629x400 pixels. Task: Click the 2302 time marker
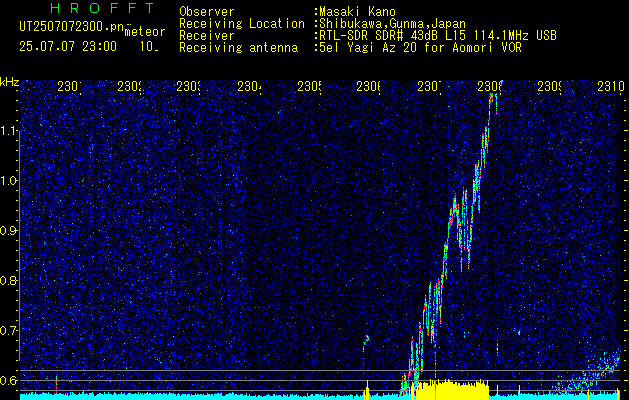(x=129, y=86)
